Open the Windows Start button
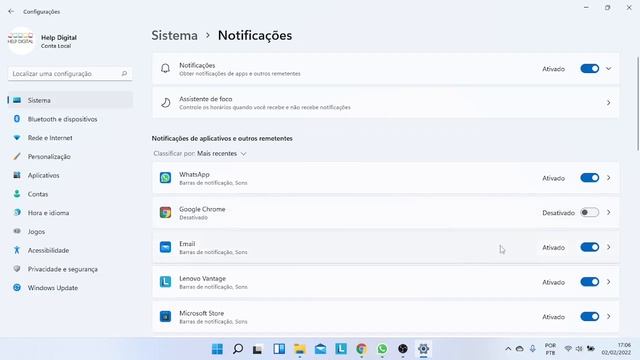This screenshot has width=640, height=360. pos(217,349)
